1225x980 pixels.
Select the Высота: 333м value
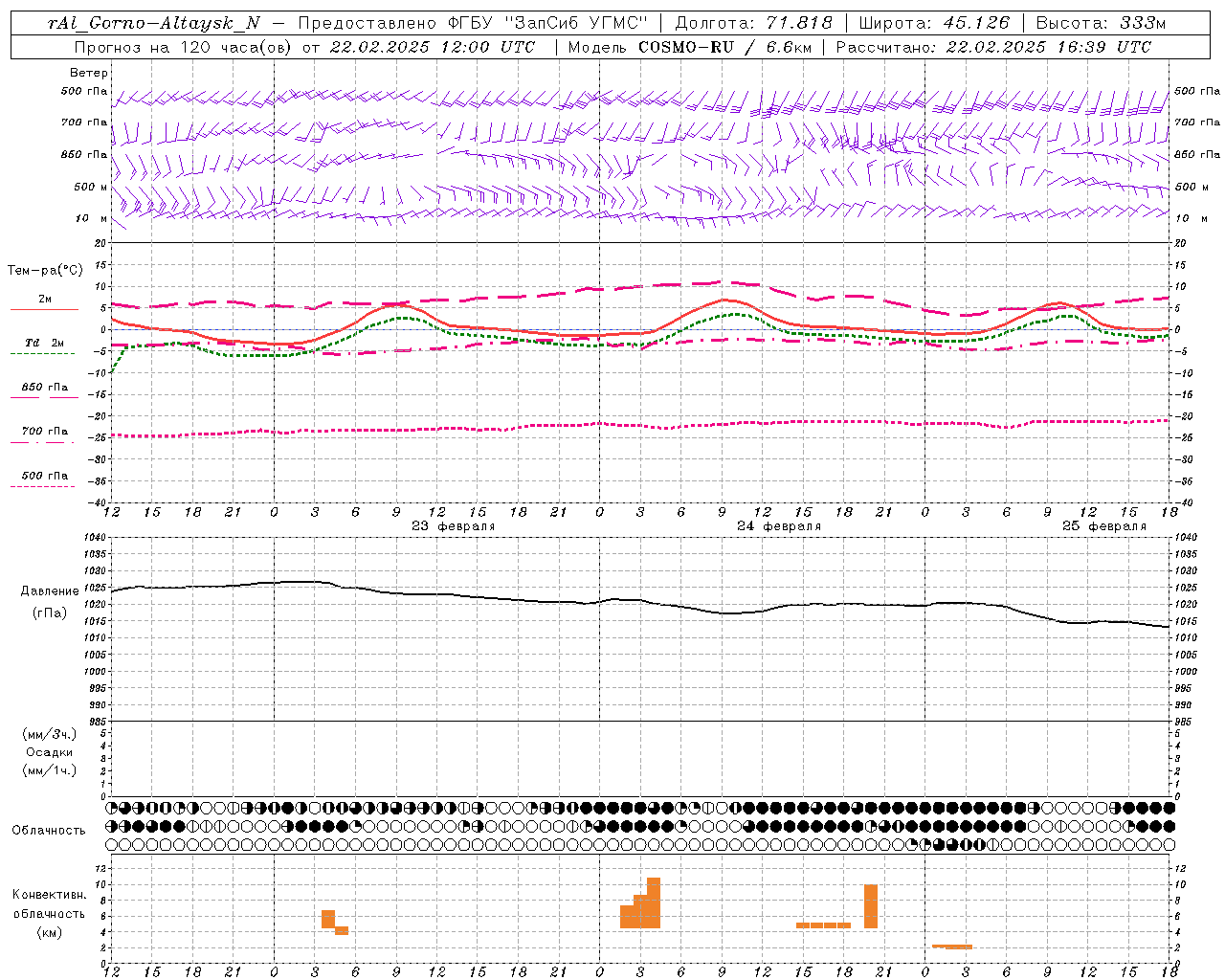pyautogui.click(x=1102, y=23)
